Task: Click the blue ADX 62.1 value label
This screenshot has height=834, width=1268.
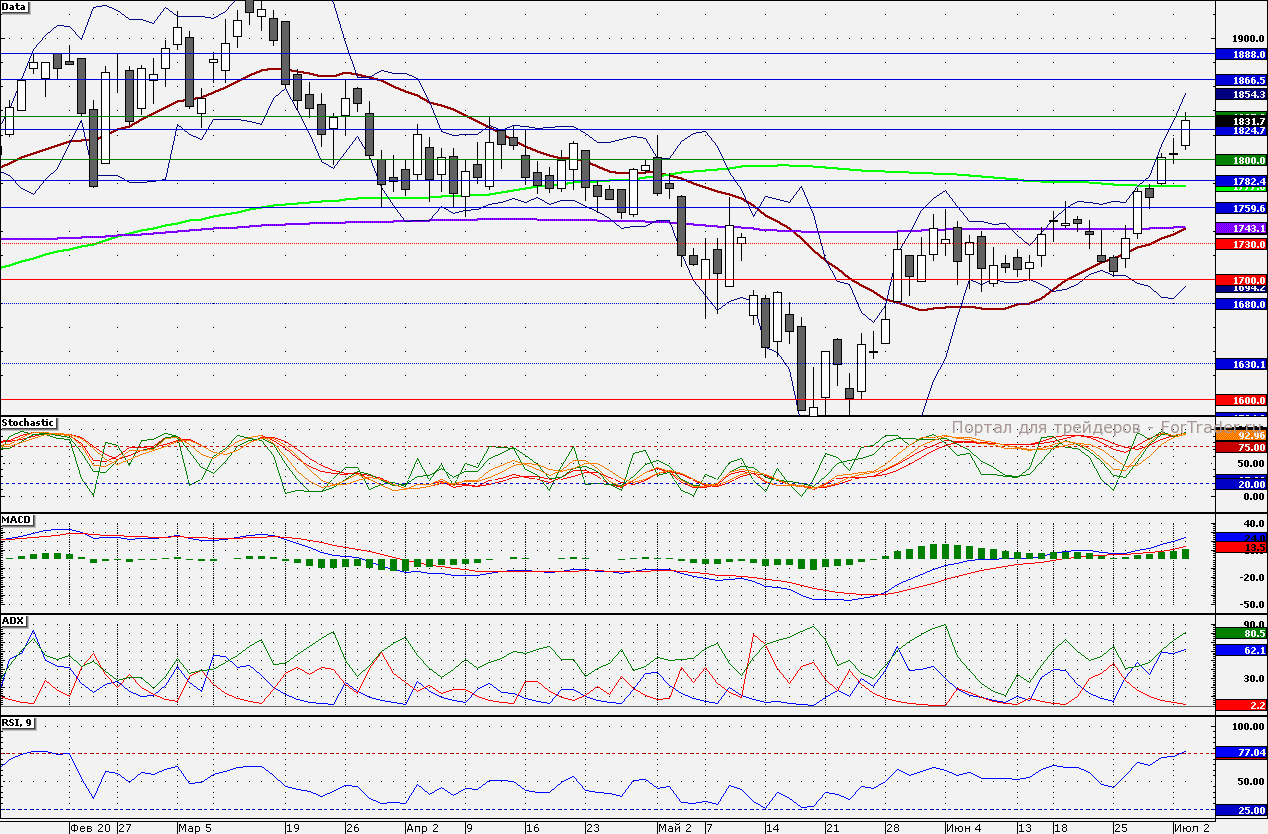Action: point(1241,650)
